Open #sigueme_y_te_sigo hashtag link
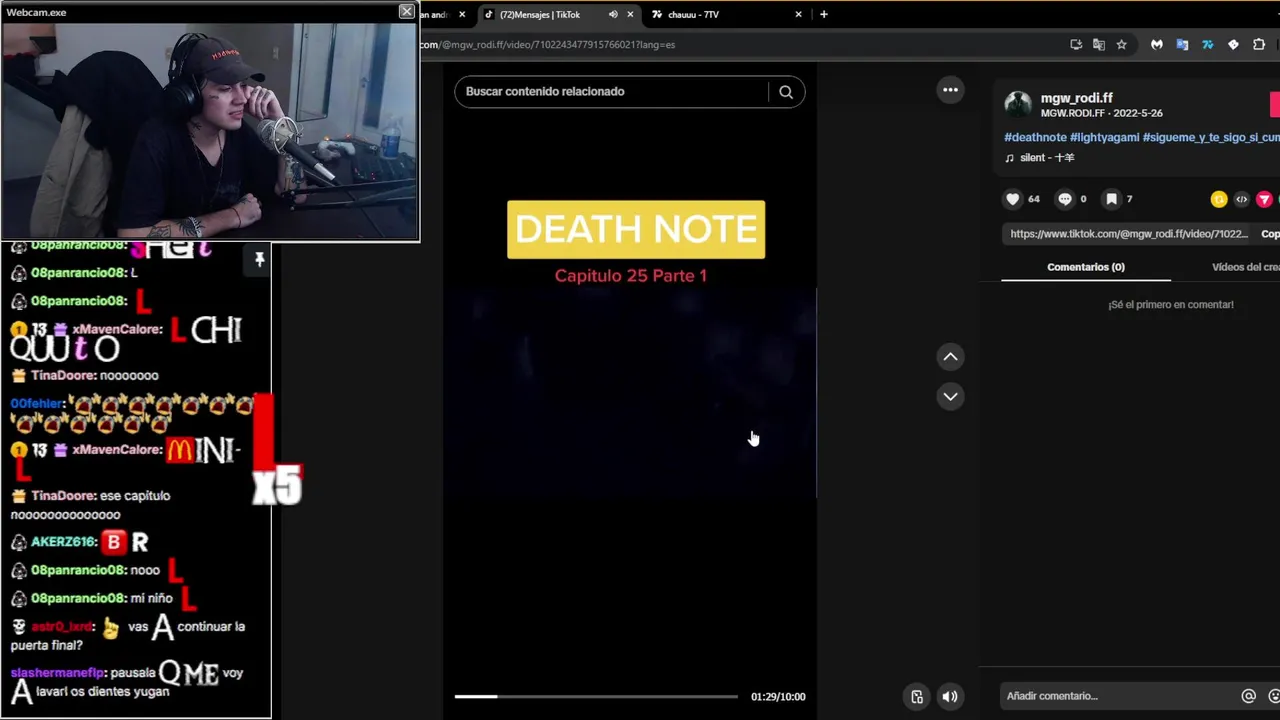The height and width of the screenshot is (720, 1280). 1211,137
